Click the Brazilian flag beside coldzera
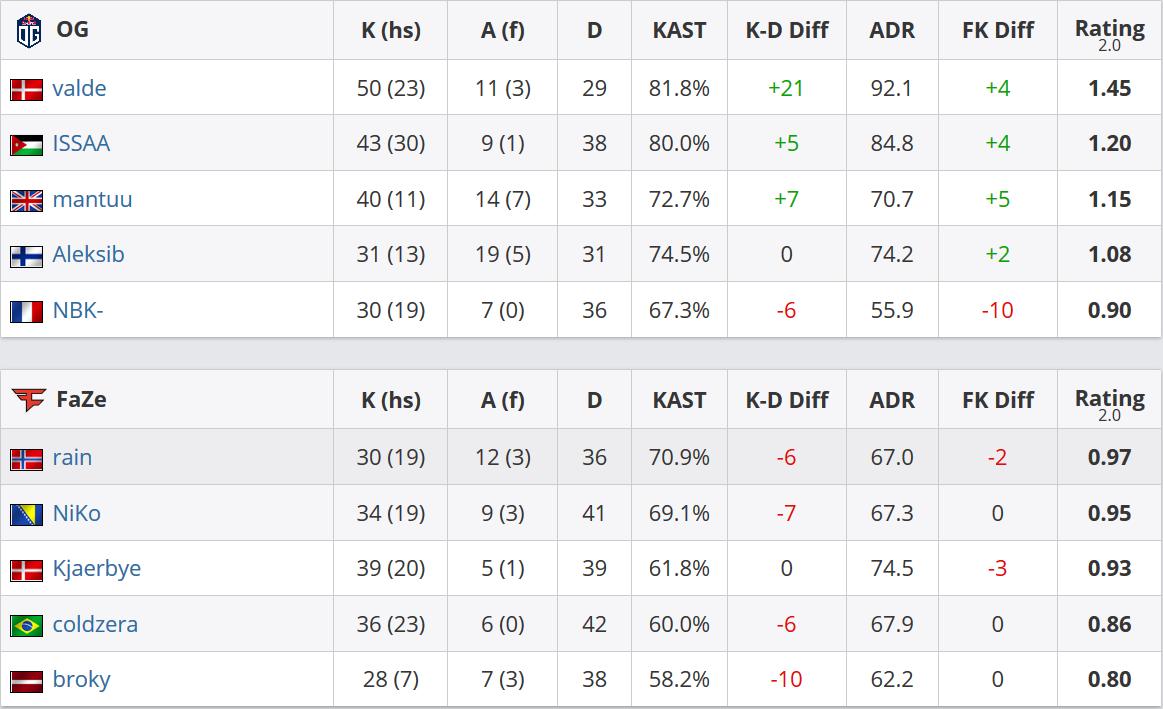The width and height of the screenshot is (1163, 709). (26, 625)
